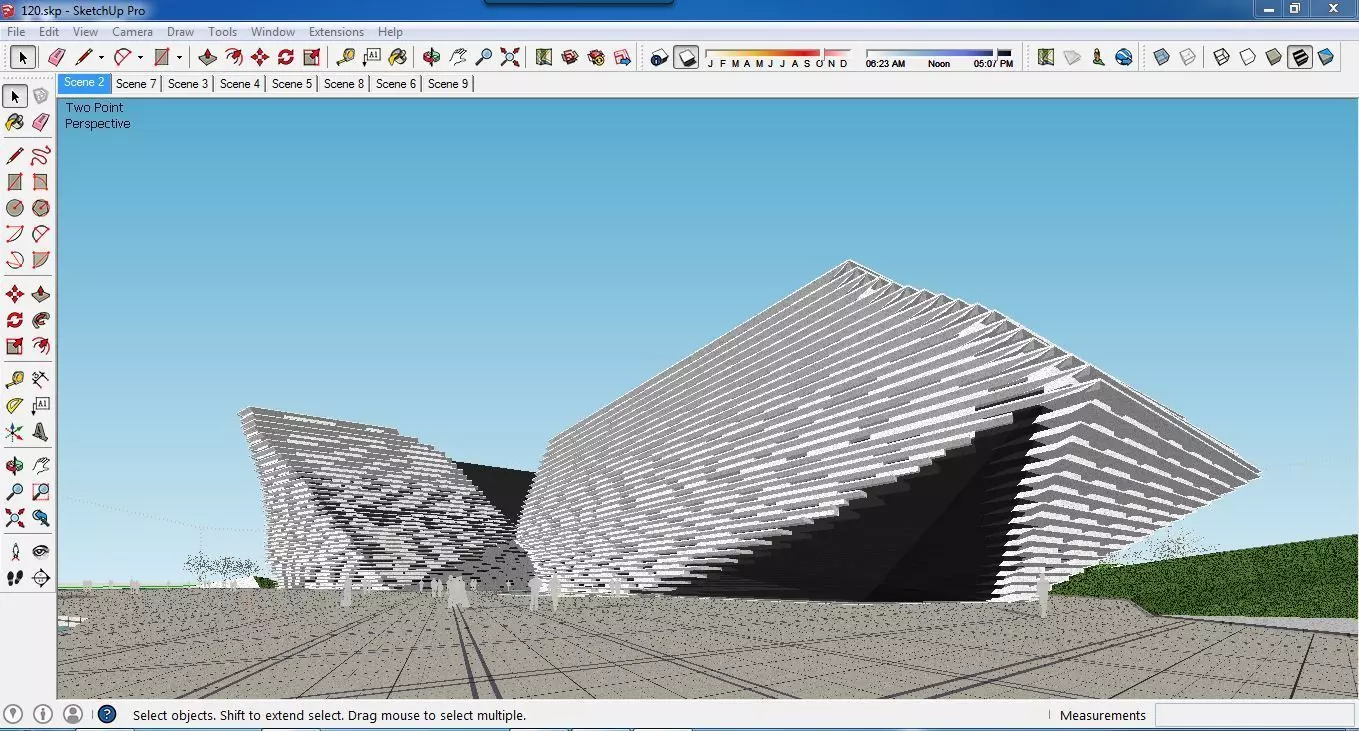Switch to Monochrome face style

[1326, 57]
